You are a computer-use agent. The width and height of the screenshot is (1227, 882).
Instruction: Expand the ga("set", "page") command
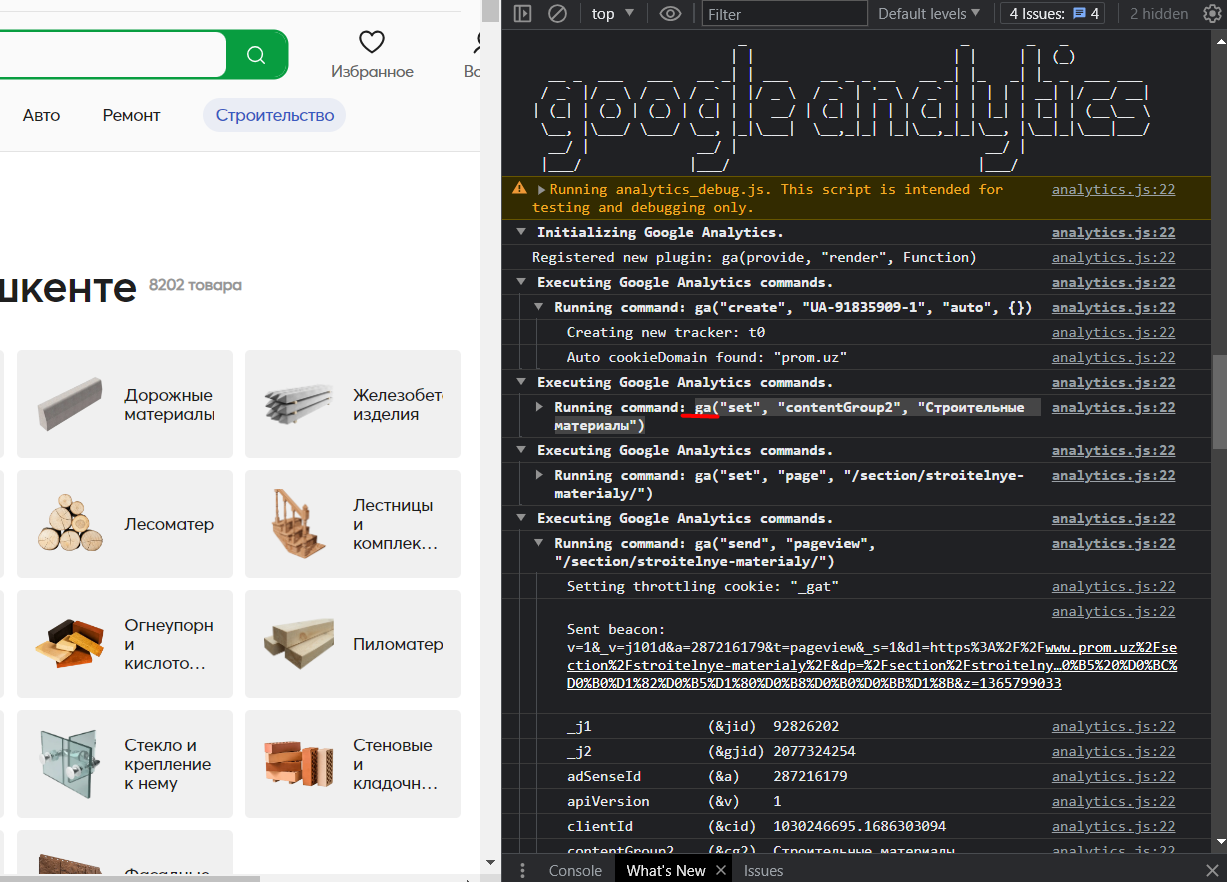coord(539,475)
